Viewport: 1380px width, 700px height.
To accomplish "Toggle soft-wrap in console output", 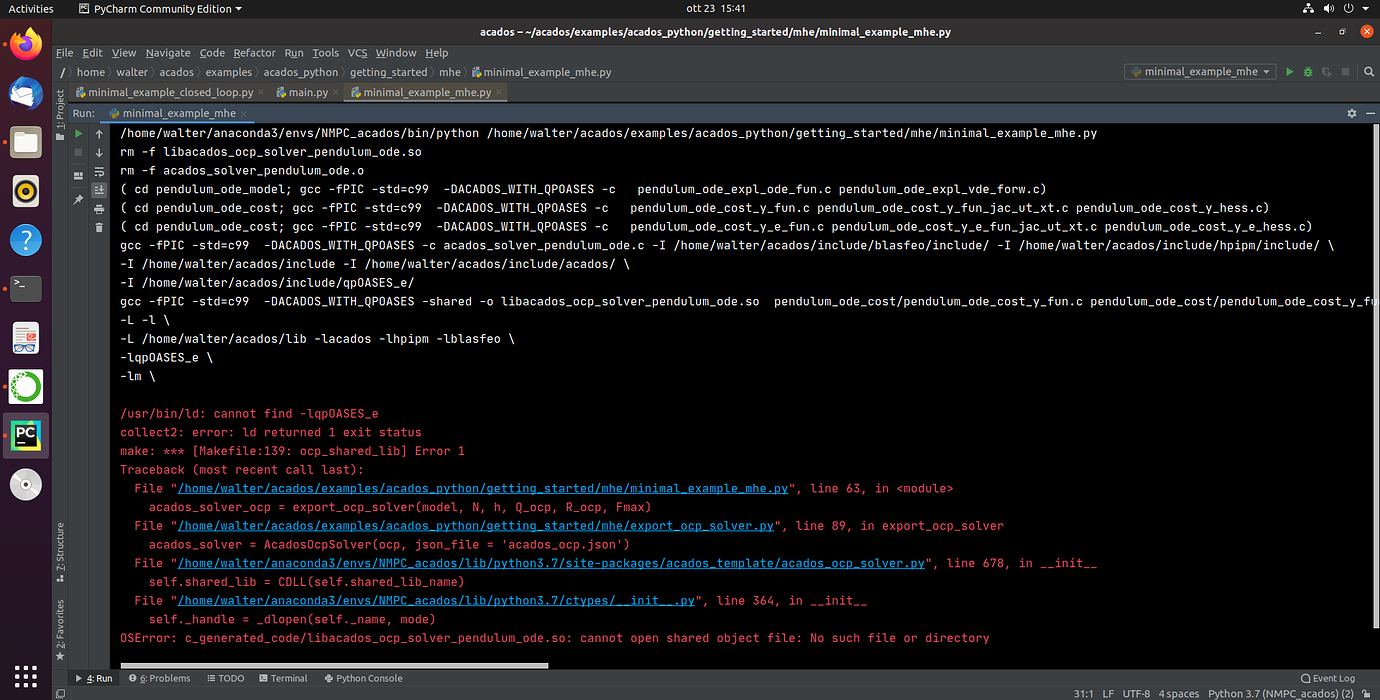I will pyautogui.click(x=99, y=171).
